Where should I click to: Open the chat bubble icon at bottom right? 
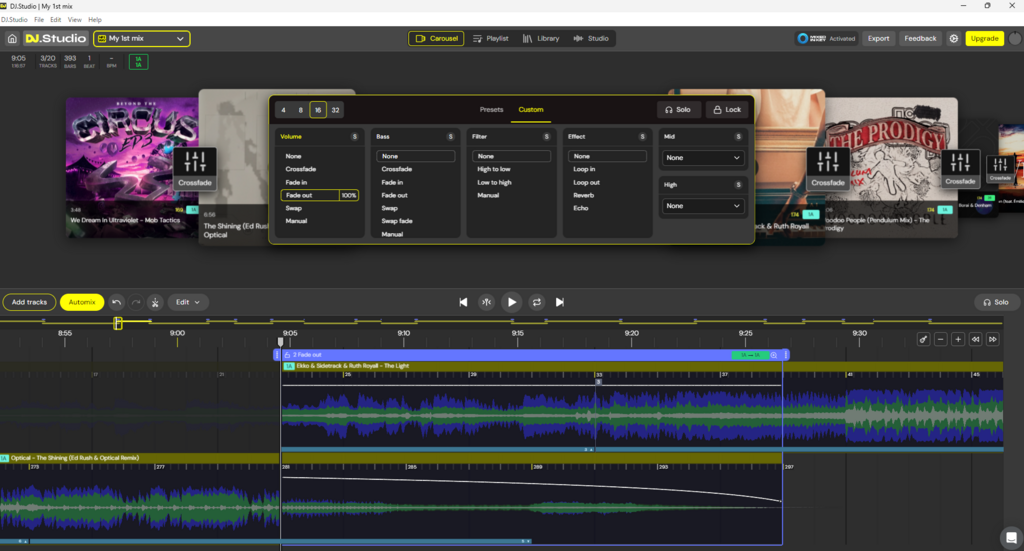pos(1011,538)
